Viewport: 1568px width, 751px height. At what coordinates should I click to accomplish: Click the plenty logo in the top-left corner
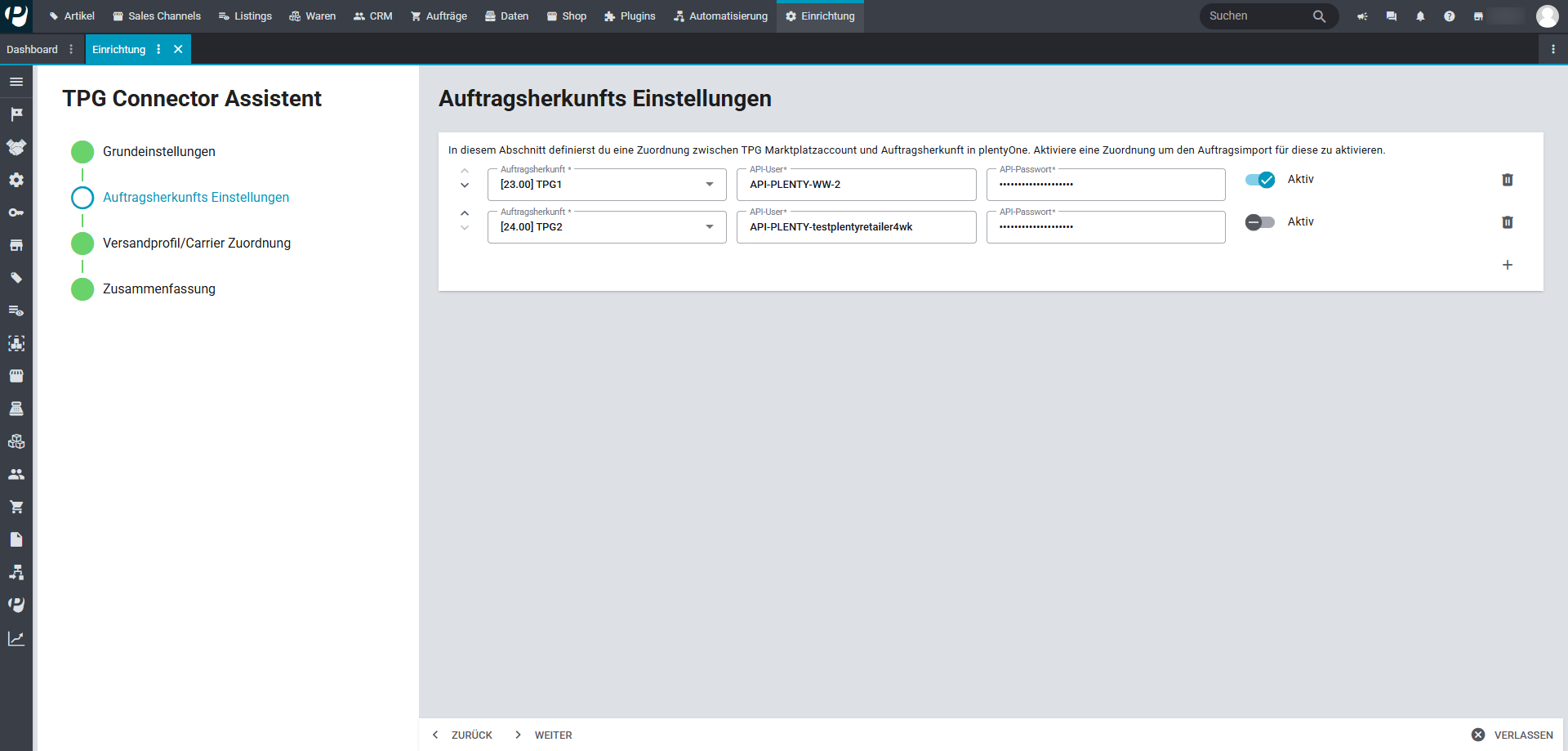pyautogui.click(x=16, y=16)
